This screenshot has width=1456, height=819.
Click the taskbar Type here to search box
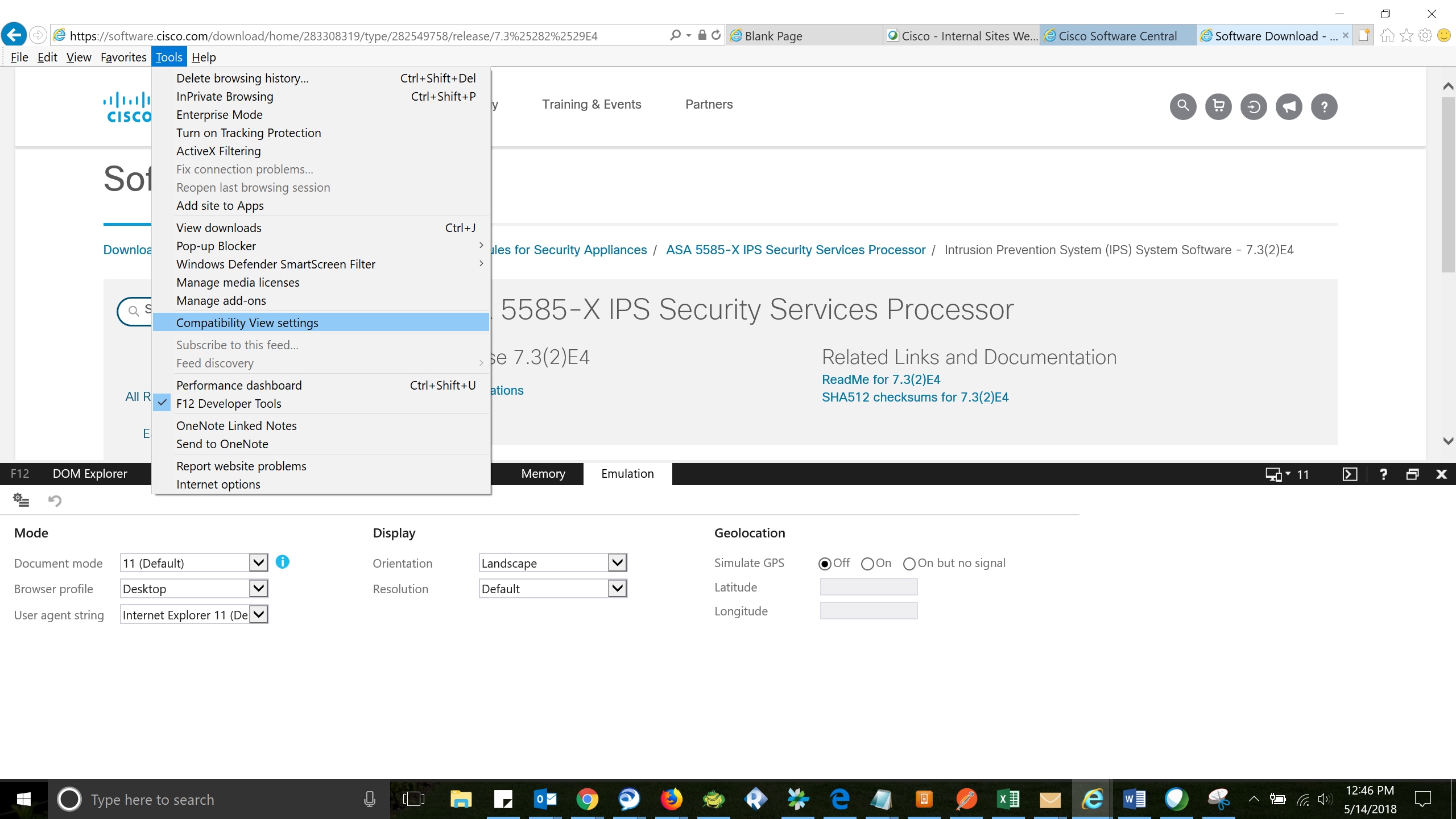click(219, 799)
